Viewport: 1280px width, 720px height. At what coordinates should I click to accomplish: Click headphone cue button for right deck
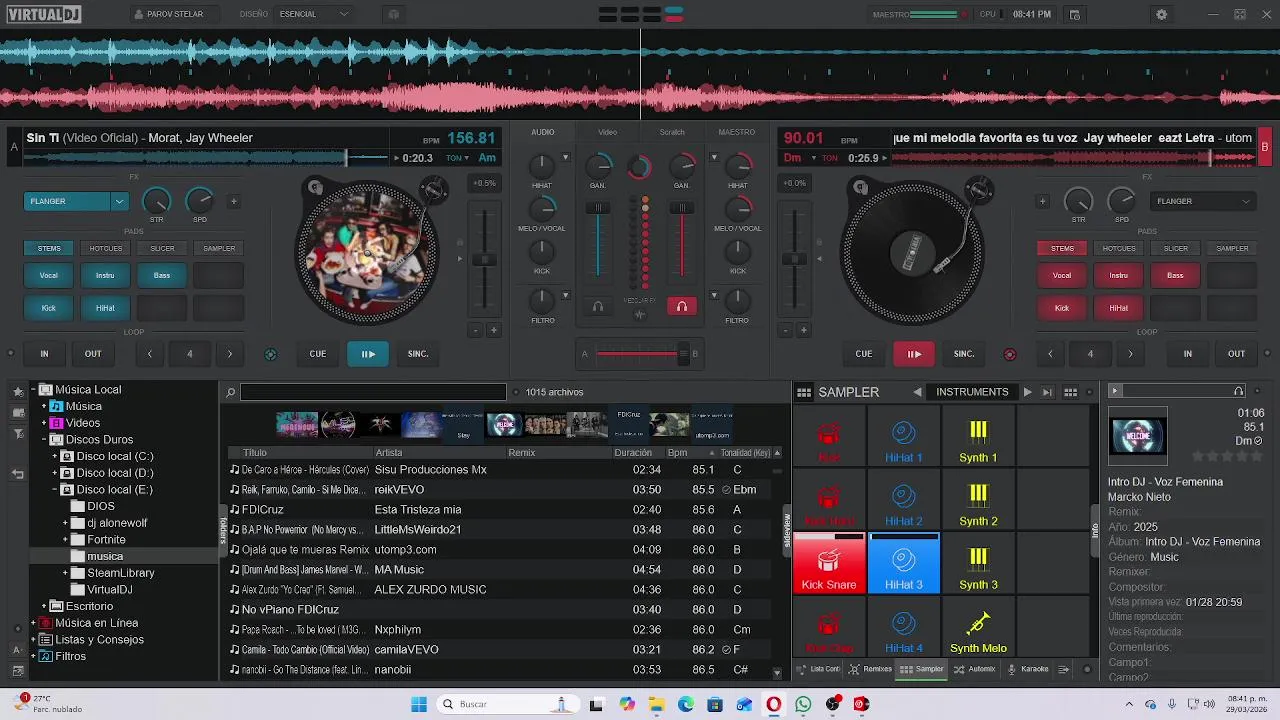(x=681, y=307)
